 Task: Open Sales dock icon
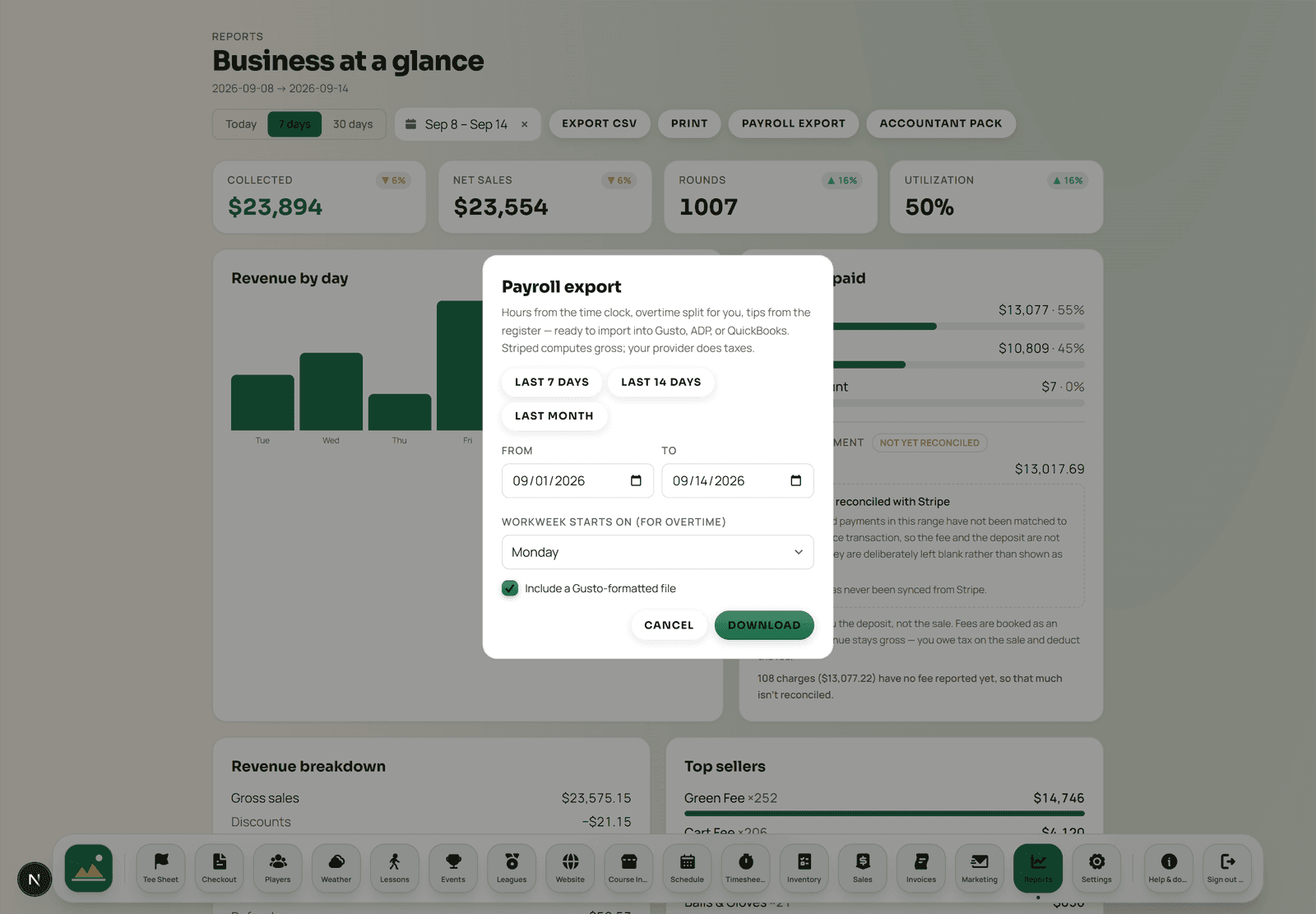point(863,868)
